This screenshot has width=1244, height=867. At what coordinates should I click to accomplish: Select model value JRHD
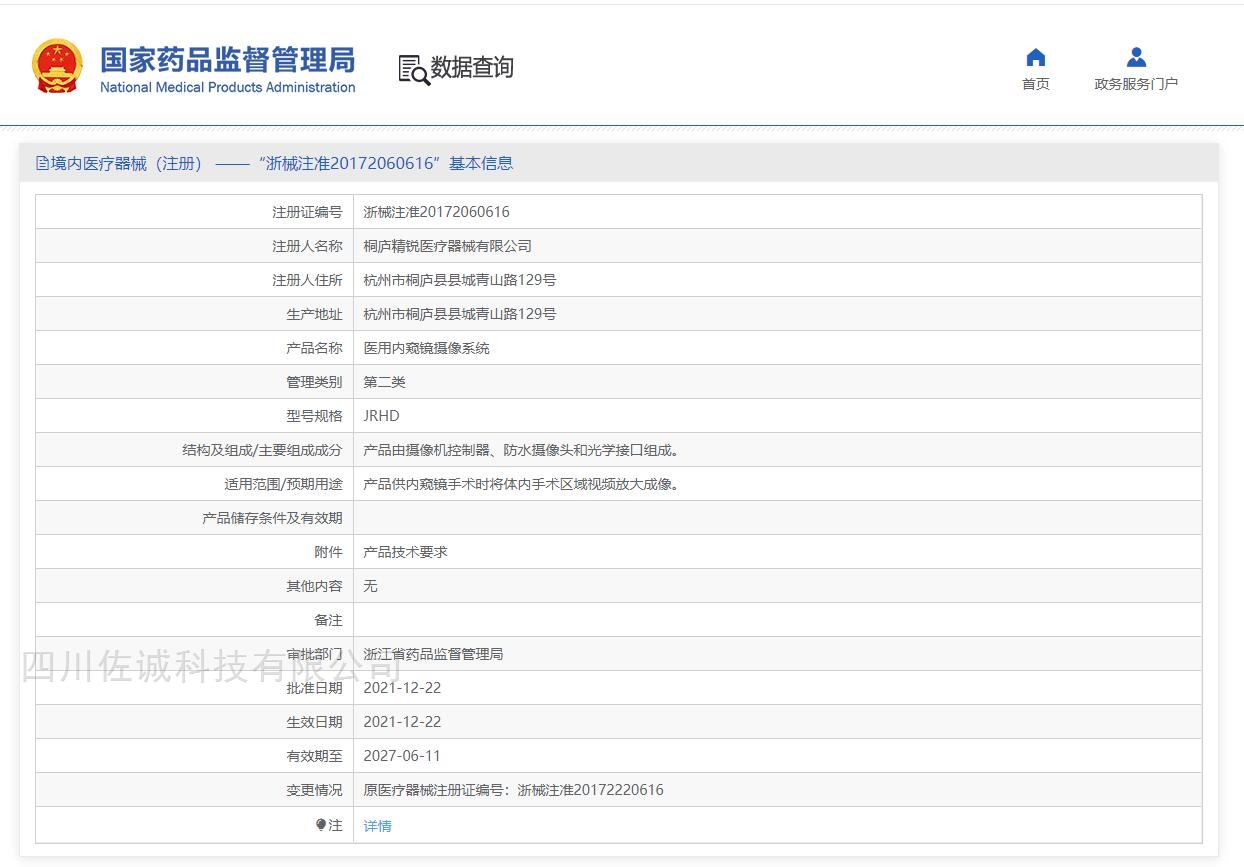(x=381, y=416)
